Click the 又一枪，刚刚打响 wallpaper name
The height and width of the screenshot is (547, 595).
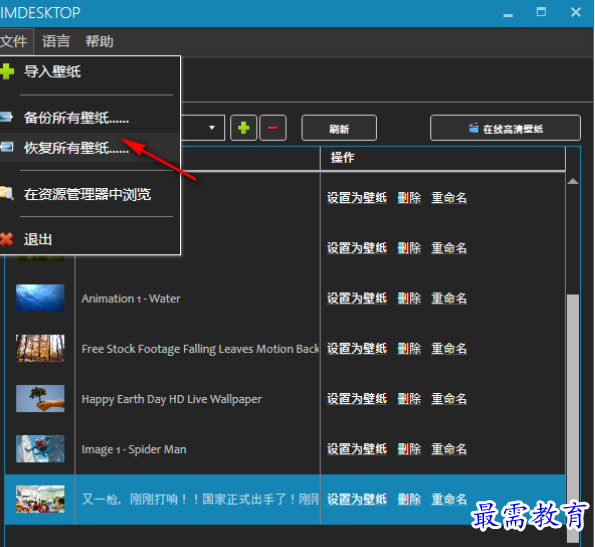(200, 499)
